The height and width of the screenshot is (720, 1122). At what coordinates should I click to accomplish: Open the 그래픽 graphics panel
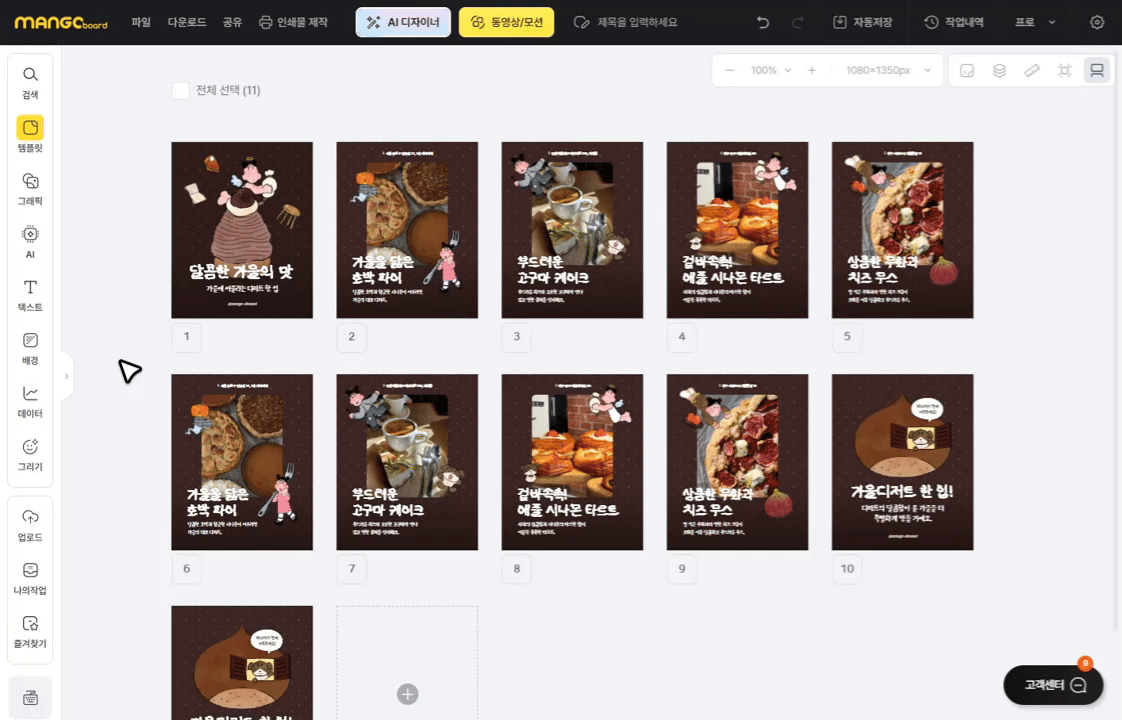click(30, 188)
